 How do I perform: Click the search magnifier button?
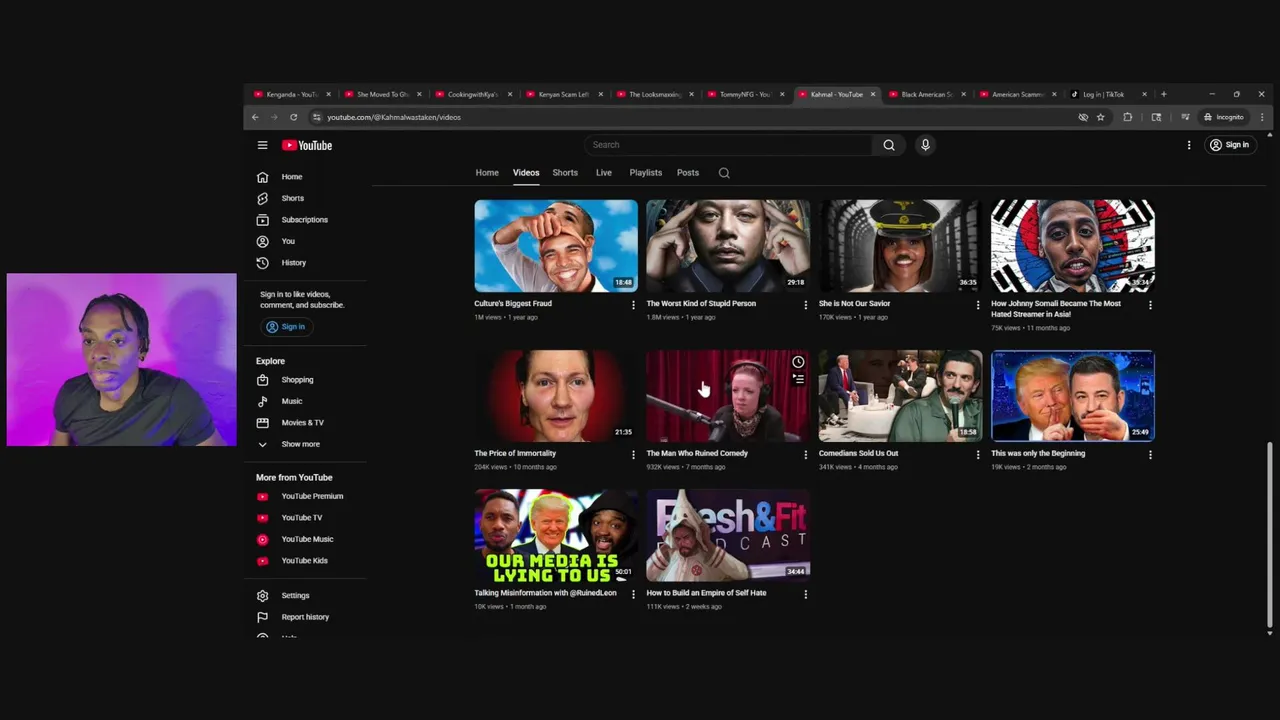(889, 145)
